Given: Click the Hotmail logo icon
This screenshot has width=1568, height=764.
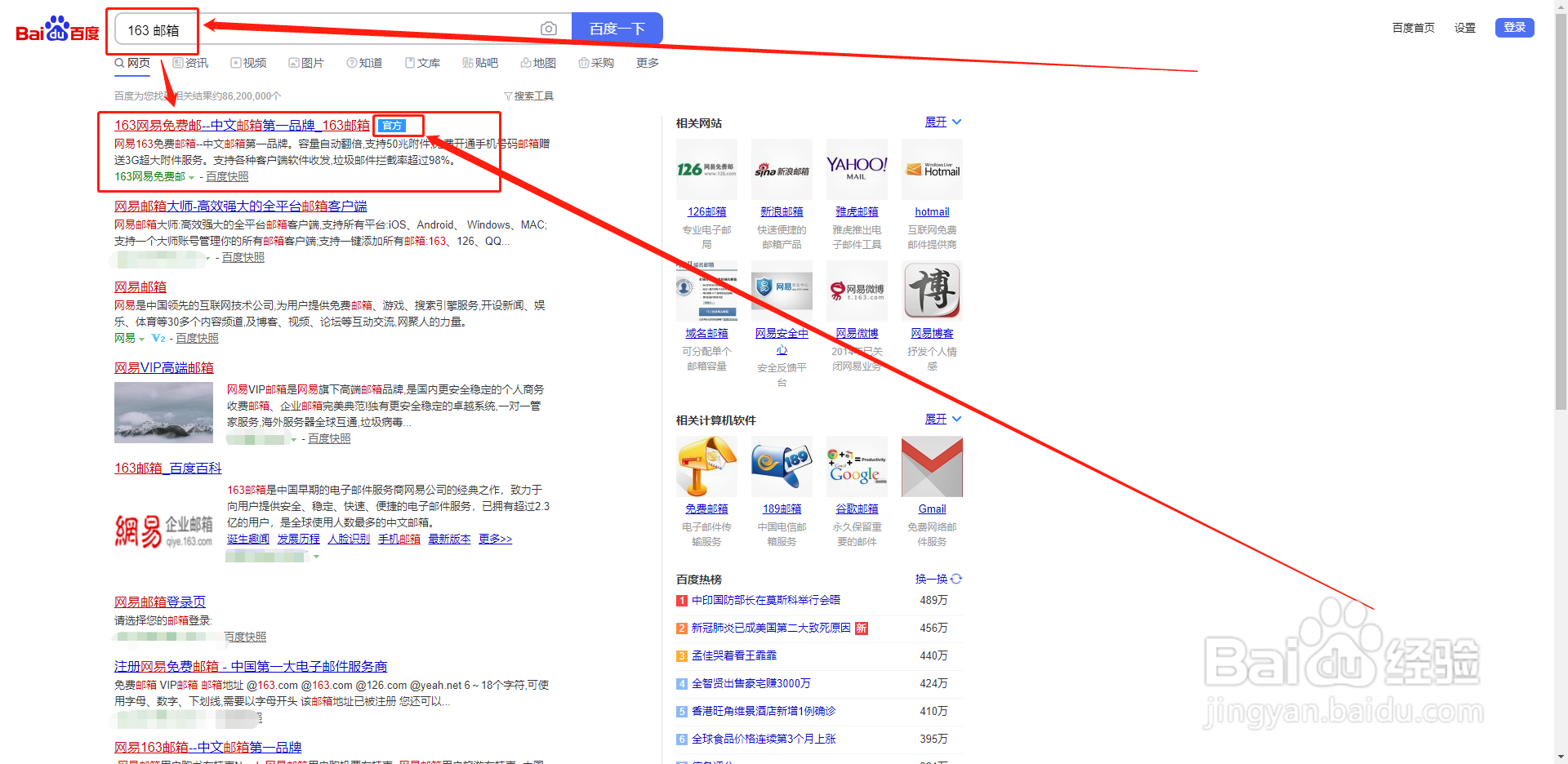Looking at the screenshot, I should point(932,169).
